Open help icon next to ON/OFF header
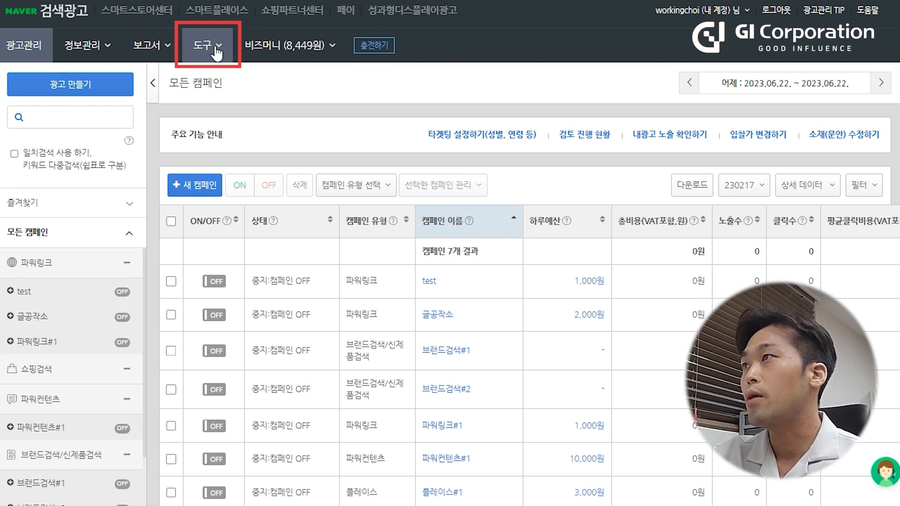 coord(227,221)
